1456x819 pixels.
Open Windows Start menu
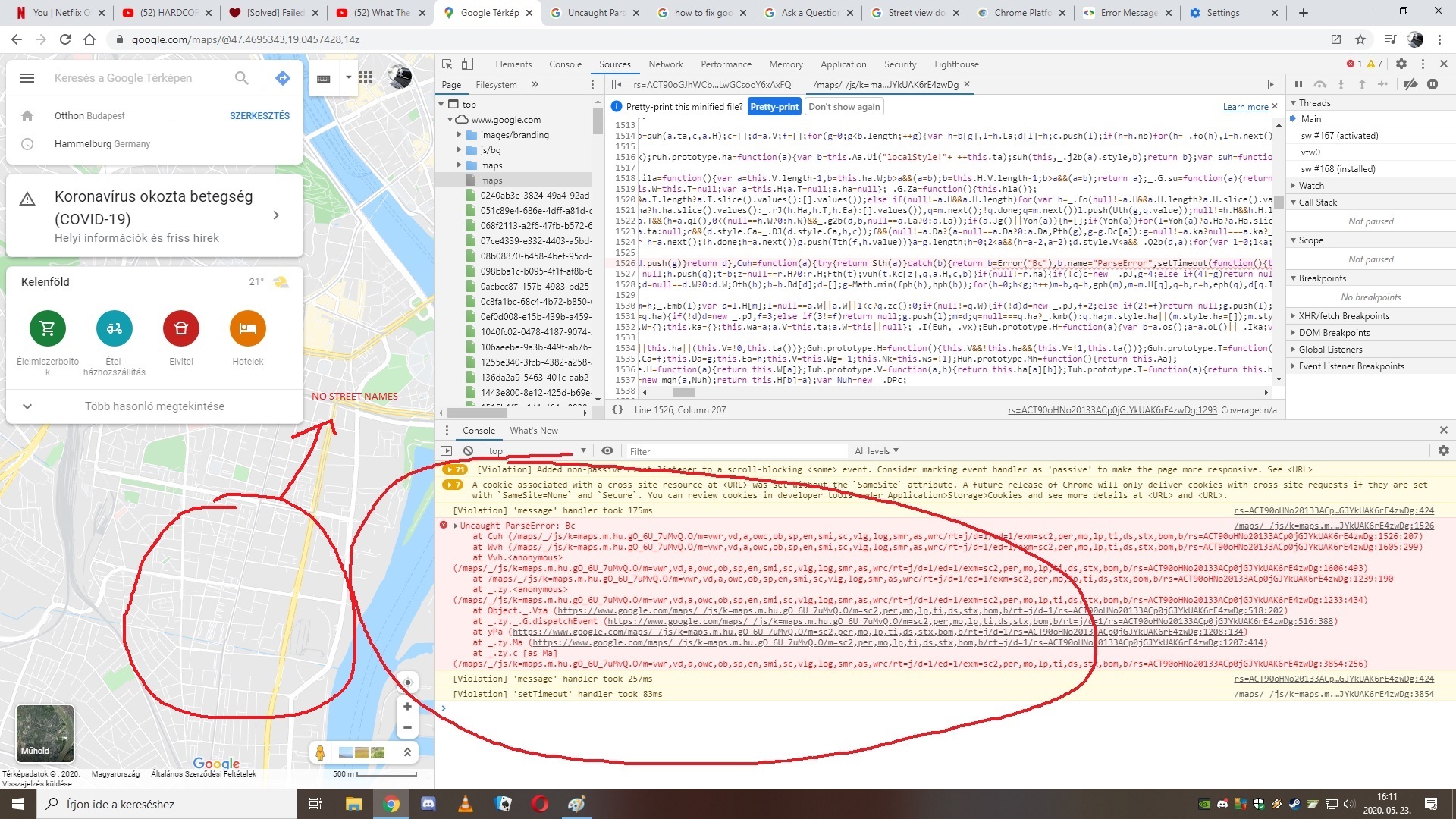click(18, 804)
